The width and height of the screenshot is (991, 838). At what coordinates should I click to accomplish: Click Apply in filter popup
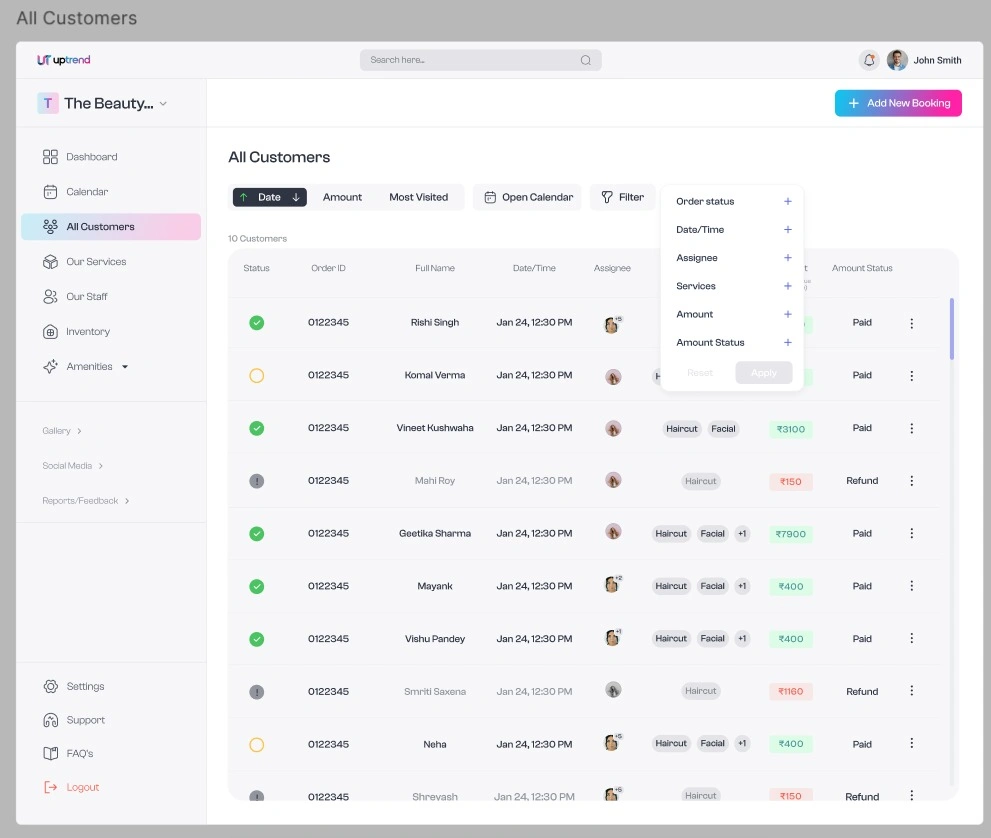[x=763, y=373]
